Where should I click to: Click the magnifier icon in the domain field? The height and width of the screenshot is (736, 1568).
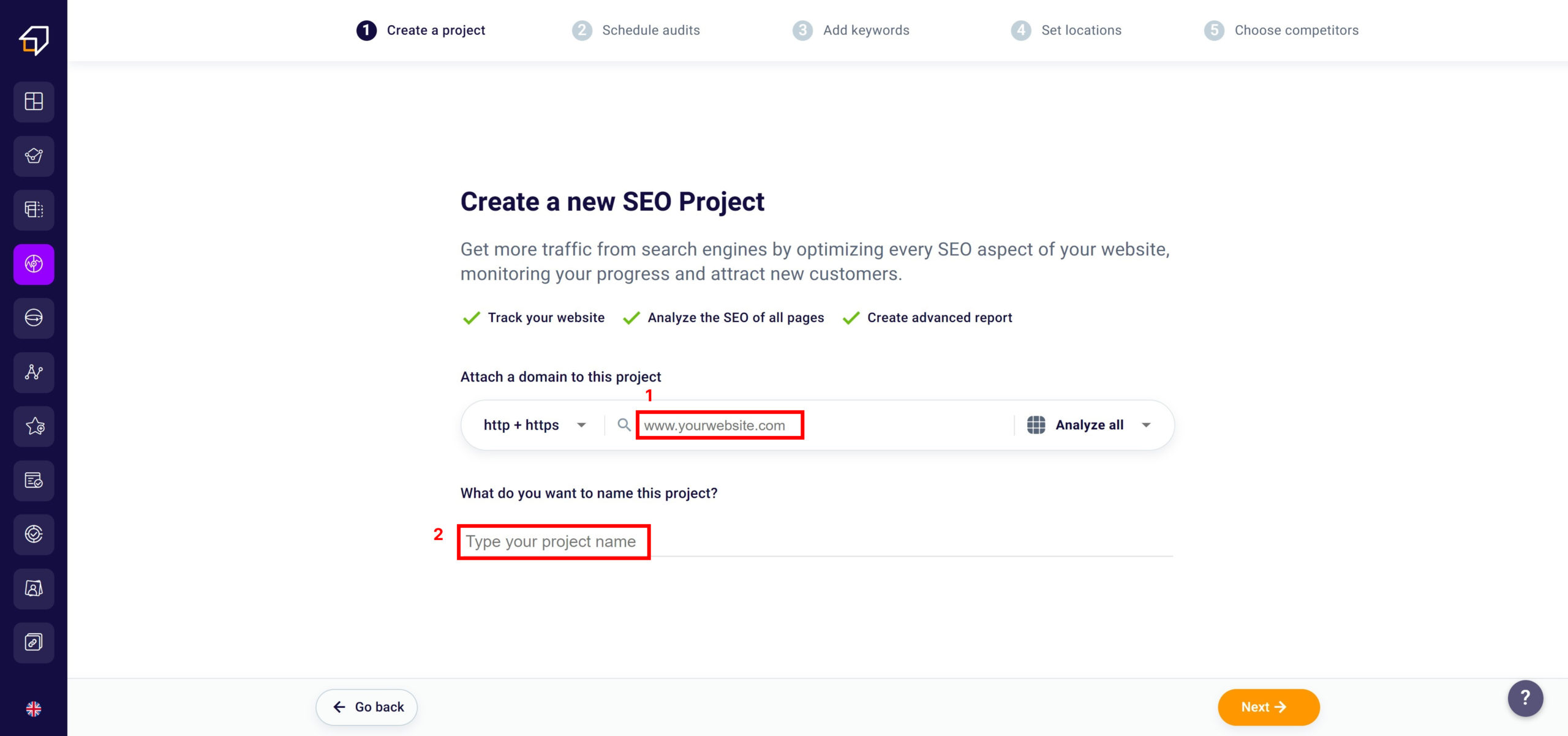coord(624,425)
